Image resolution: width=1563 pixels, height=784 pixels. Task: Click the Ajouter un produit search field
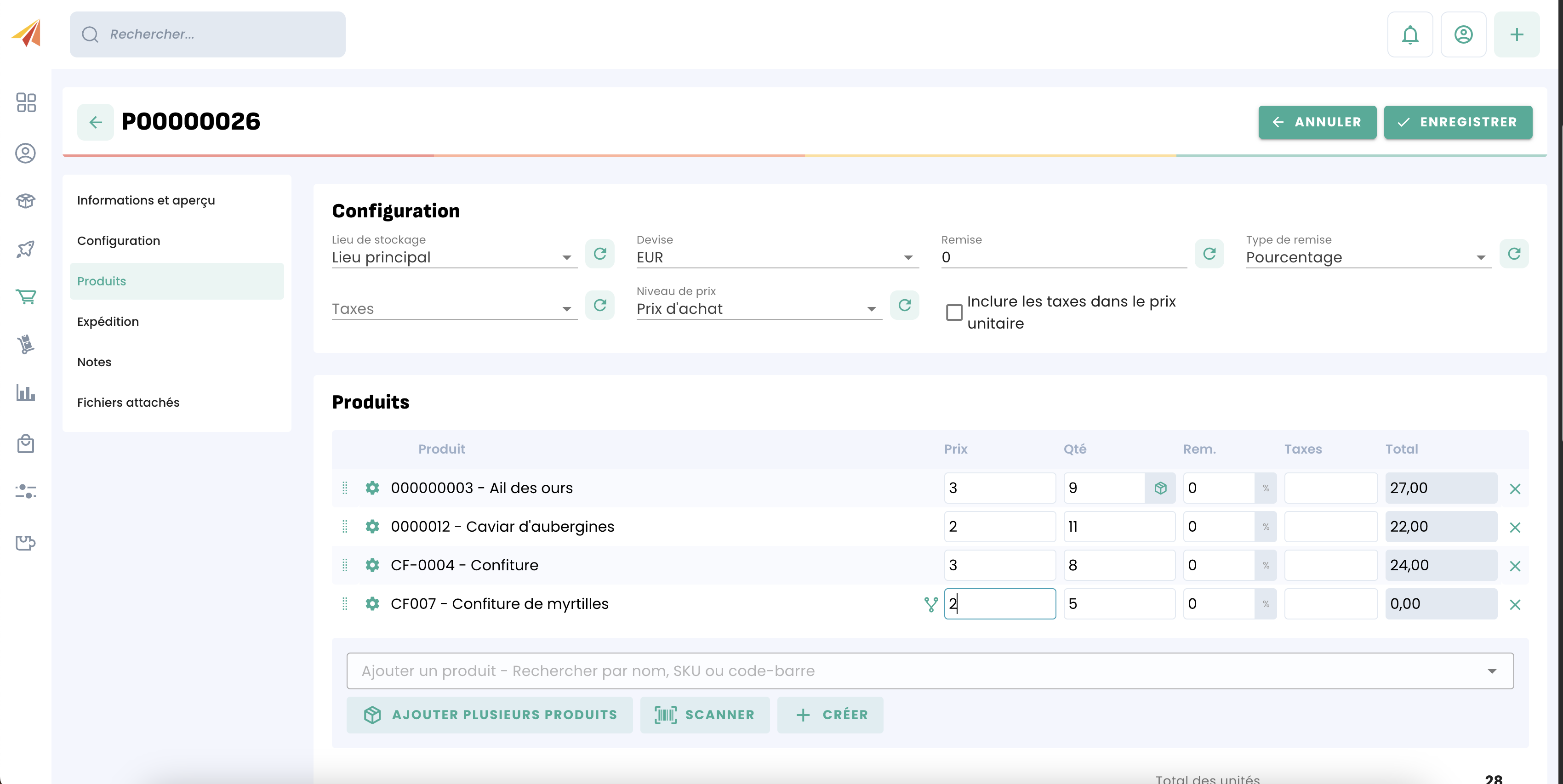pyautogui.click(x=916, y=670)
